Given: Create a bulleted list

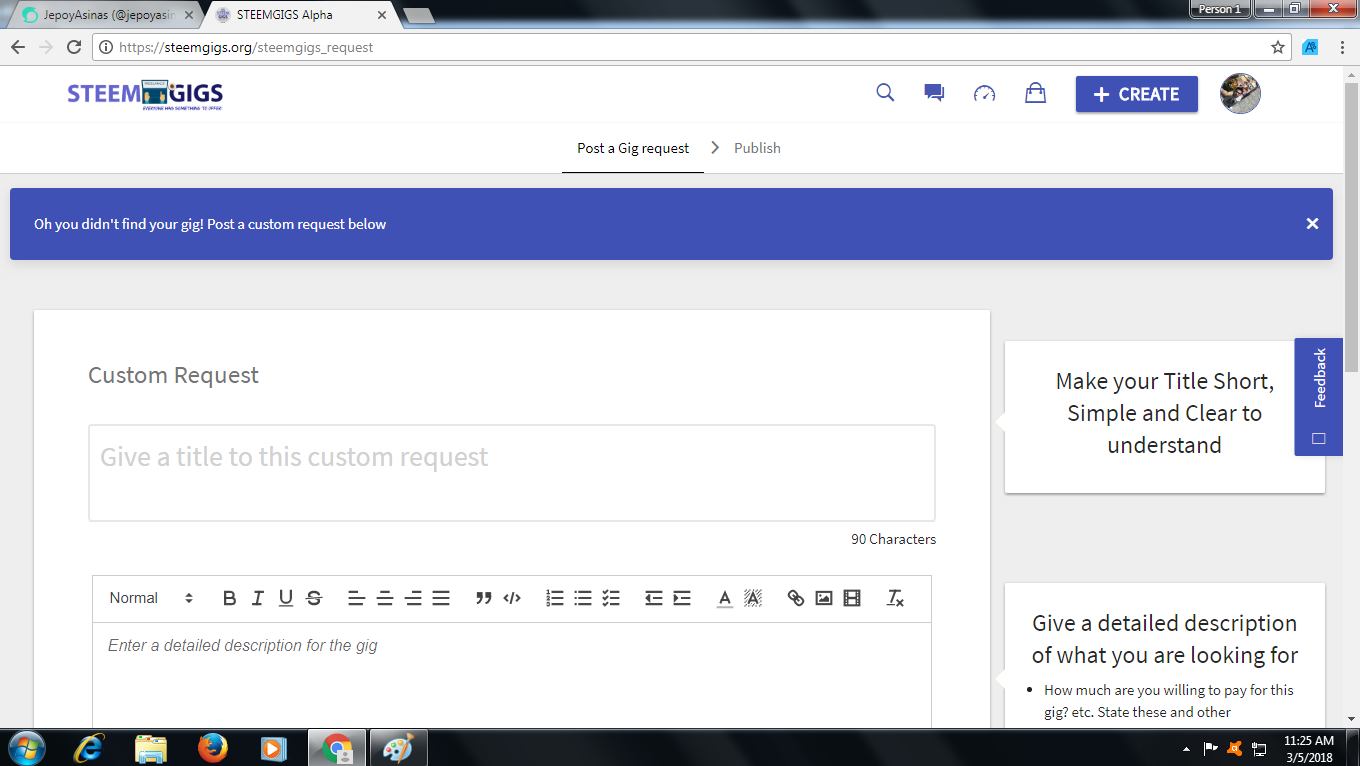Looking at the screenshot, I should (583, 598).
